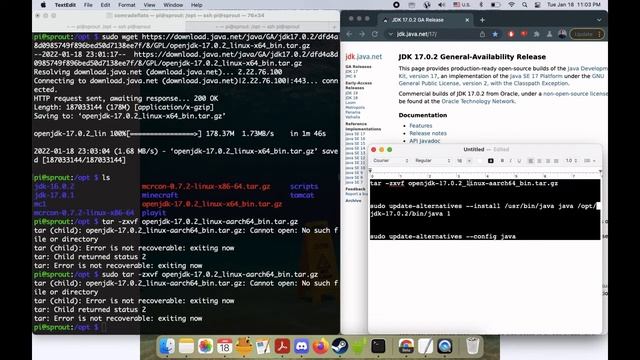Open the Trash in the Dock
Screen dimensions: 640x360
pos(473,346)
